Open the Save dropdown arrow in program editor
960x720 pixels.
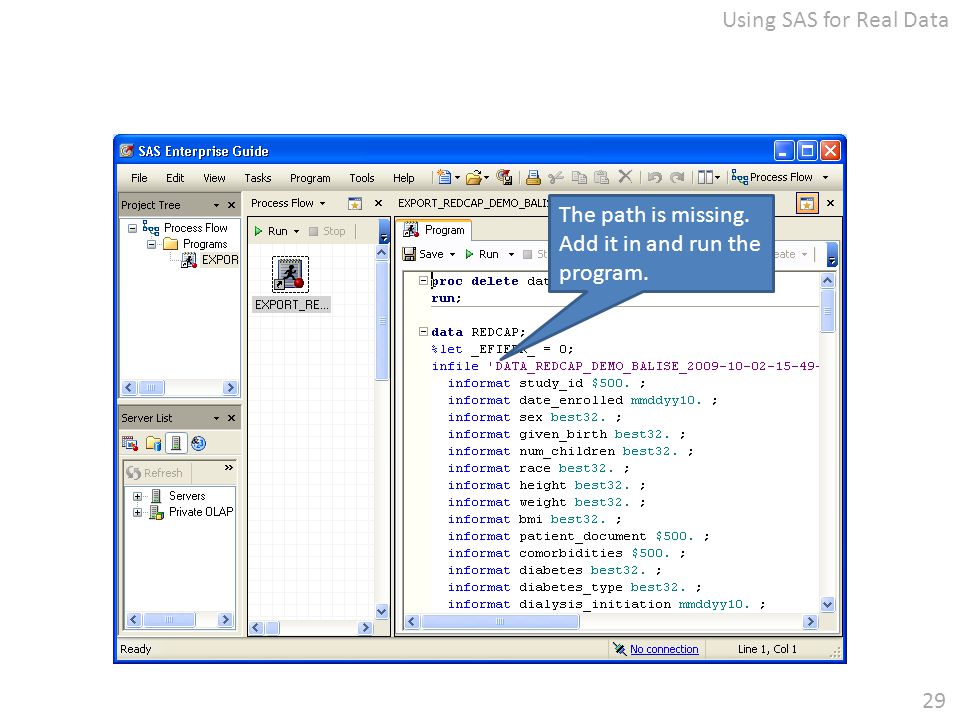(x=452, y=254)
